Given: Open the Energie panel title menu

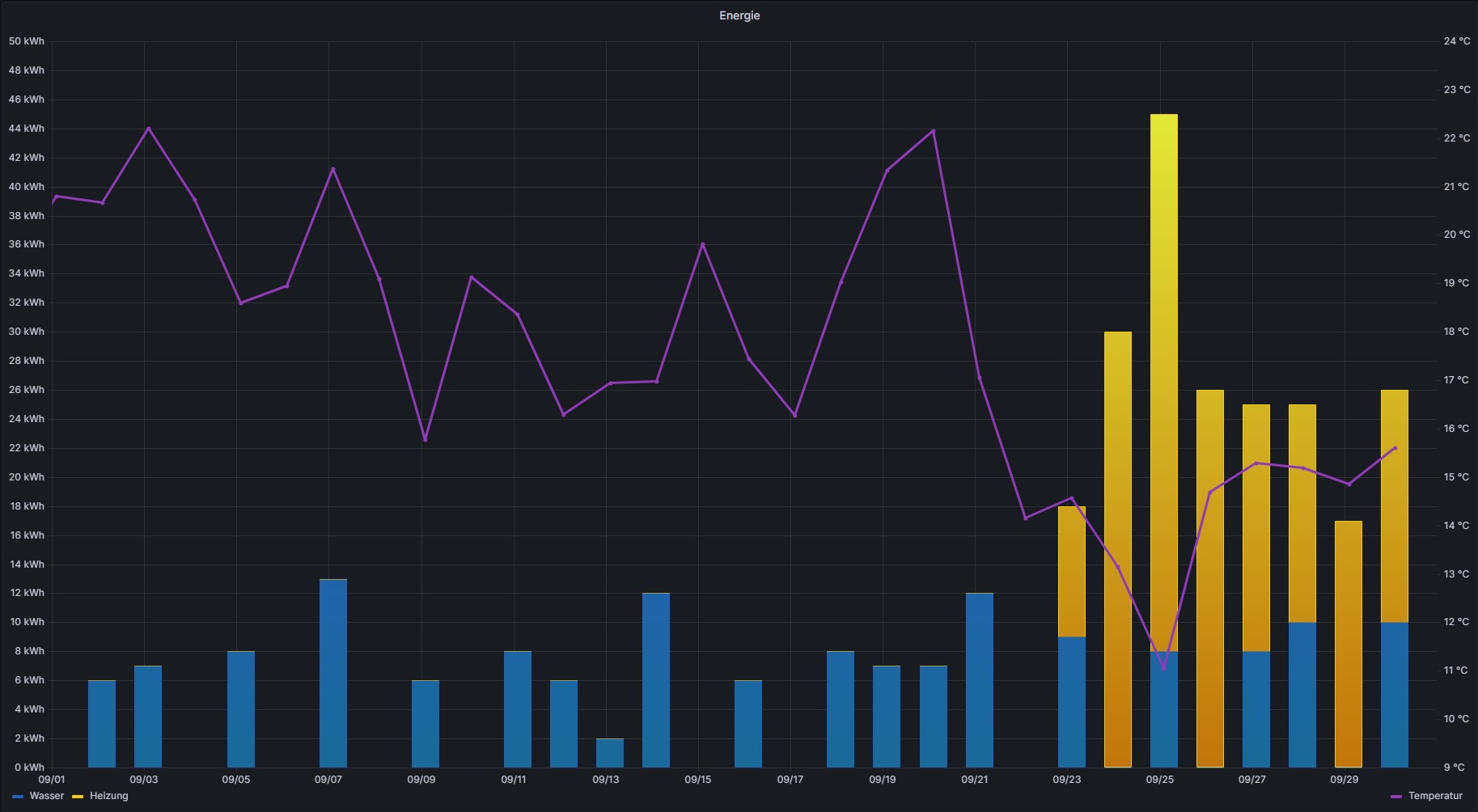Looking at the screenshot, I should 739,15.
